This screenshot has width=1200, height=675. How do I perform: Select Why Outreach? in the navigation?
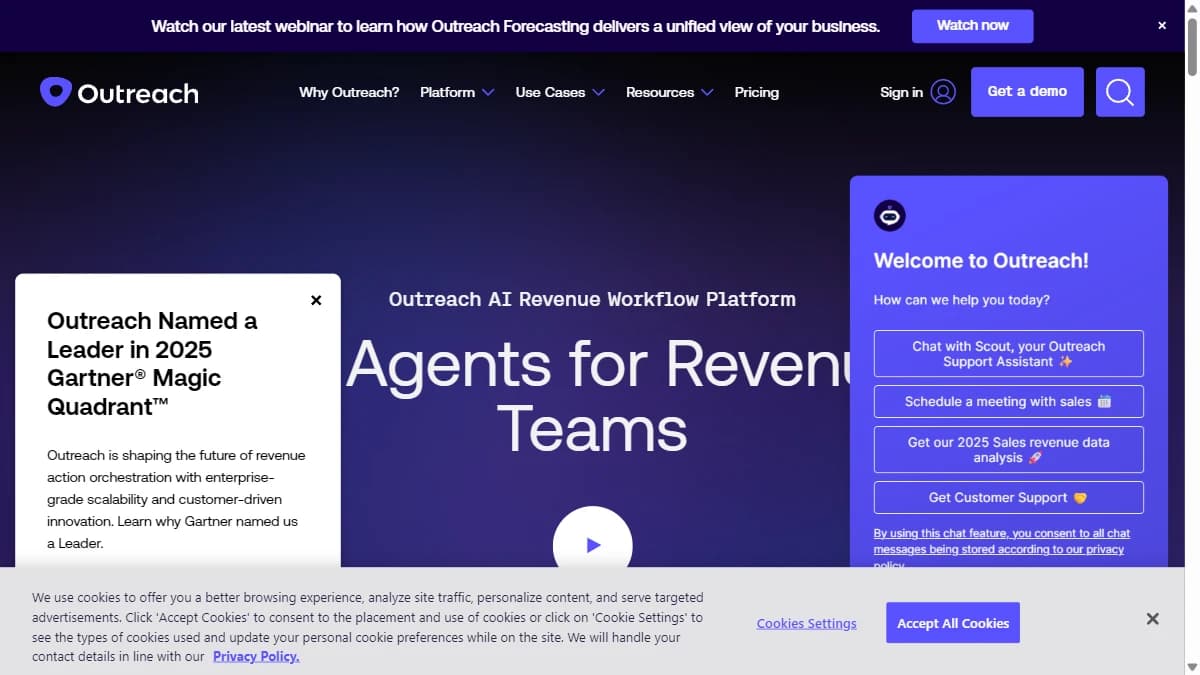tap(348, 92)
